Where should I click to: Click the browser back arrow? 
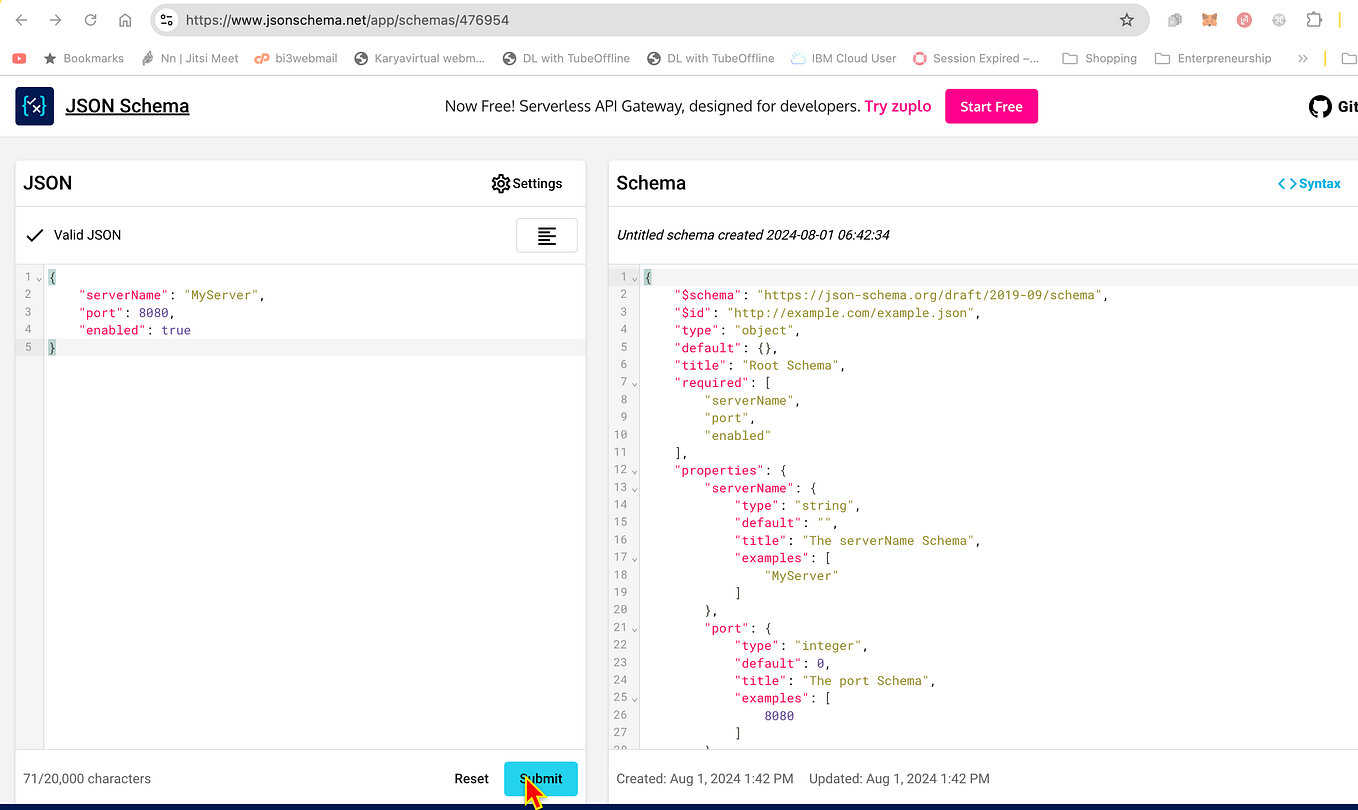click(20, 19)
